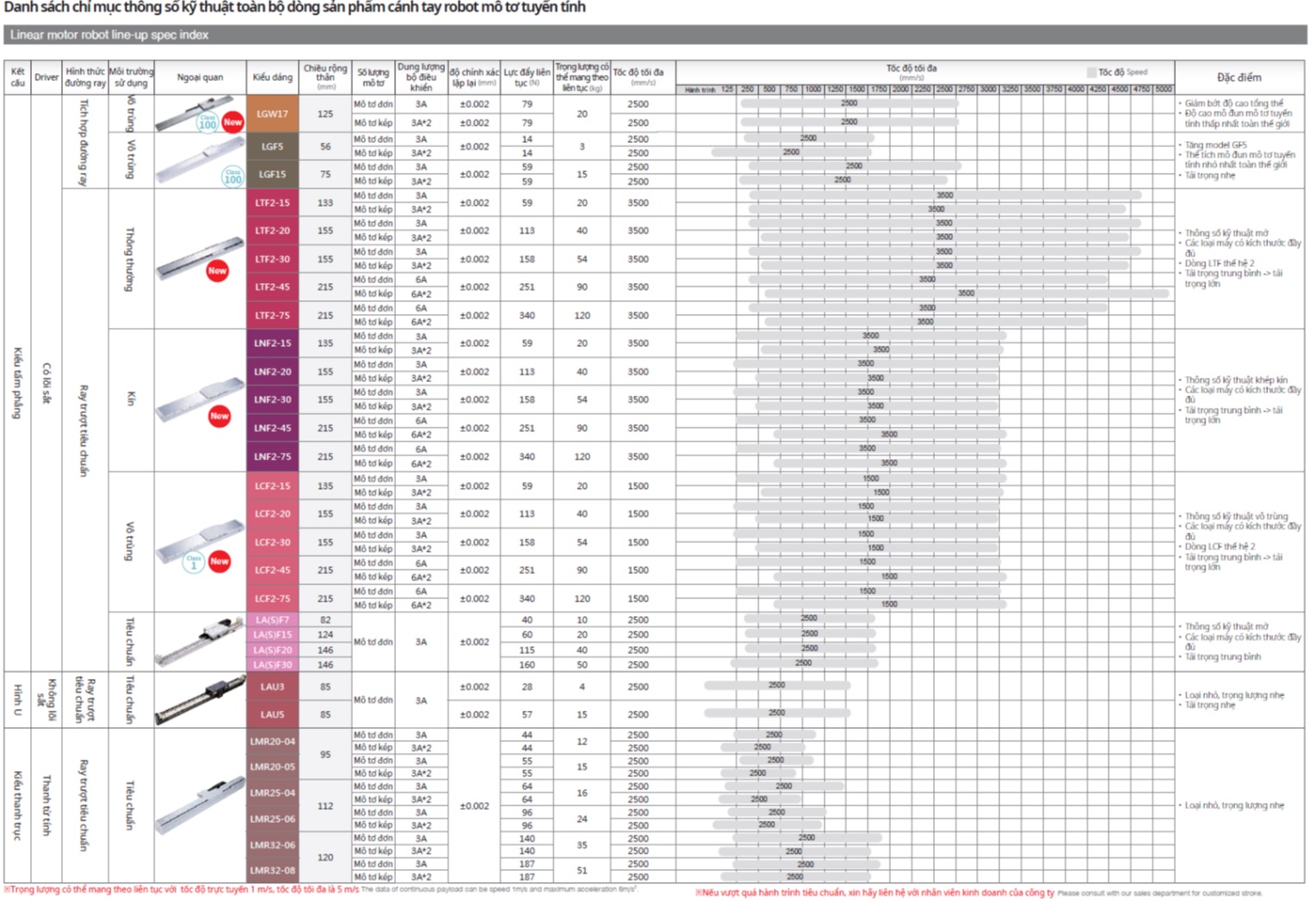The width and height of the screenshot is (1316, 901).
Task: Click the Đặc điểm column header
Action: coord(1239,77)
